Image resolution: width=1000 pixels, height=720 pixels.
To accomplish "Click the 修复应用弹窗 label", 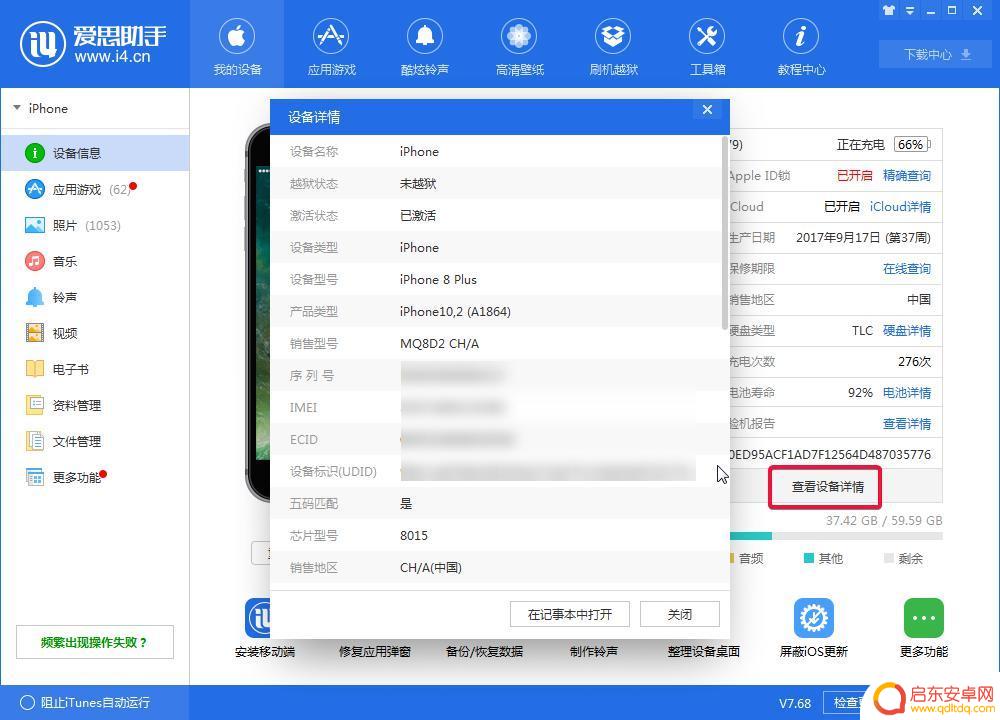I will tap(374, 651).
